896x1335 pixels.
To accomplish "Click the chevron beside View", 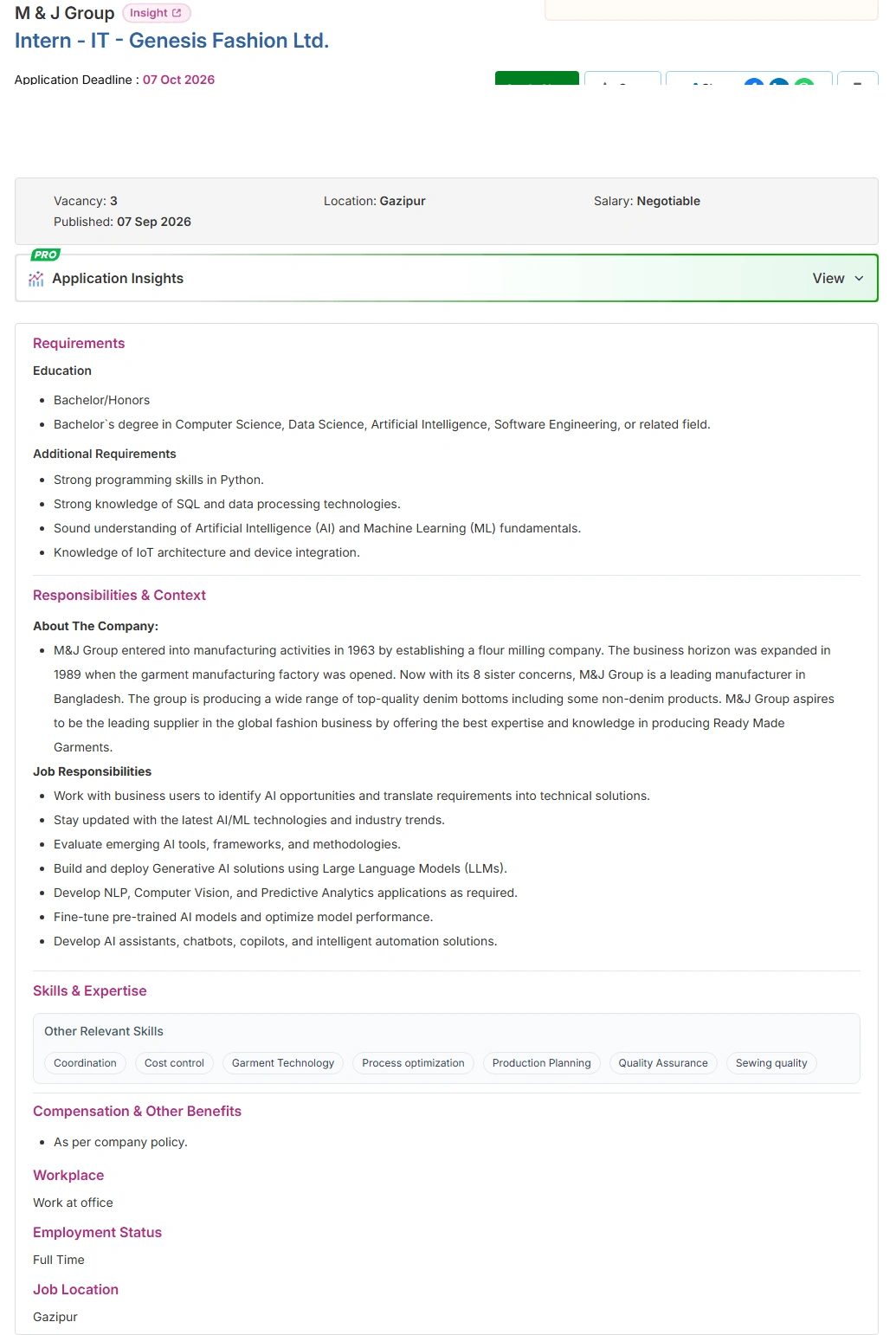I will point(859,279).
